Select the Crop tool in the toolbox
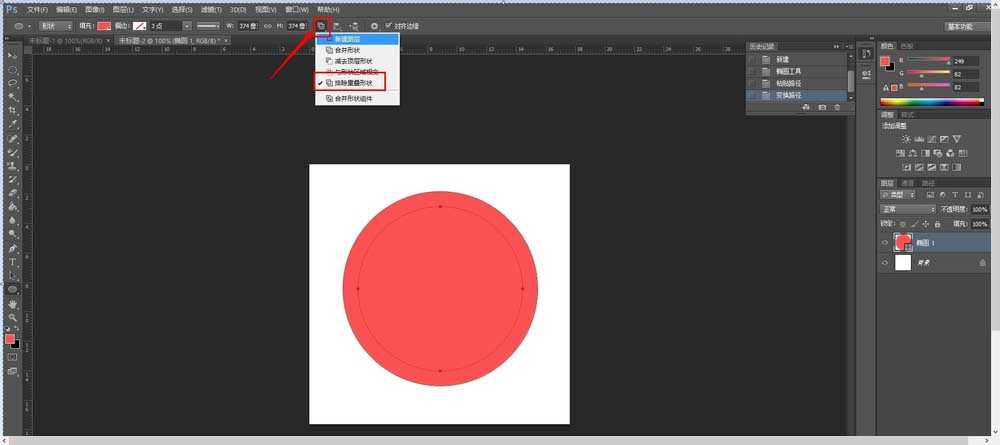 coord(13,110)
